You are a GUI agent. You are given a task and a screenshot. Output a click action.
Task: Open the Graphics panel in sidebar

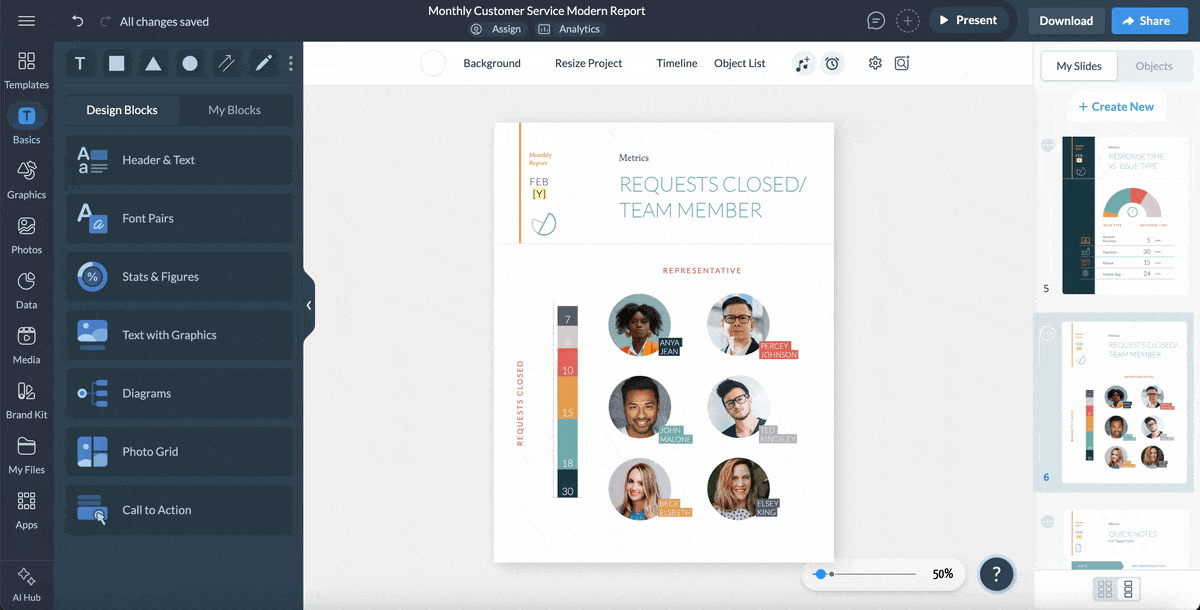coord(26,178)
